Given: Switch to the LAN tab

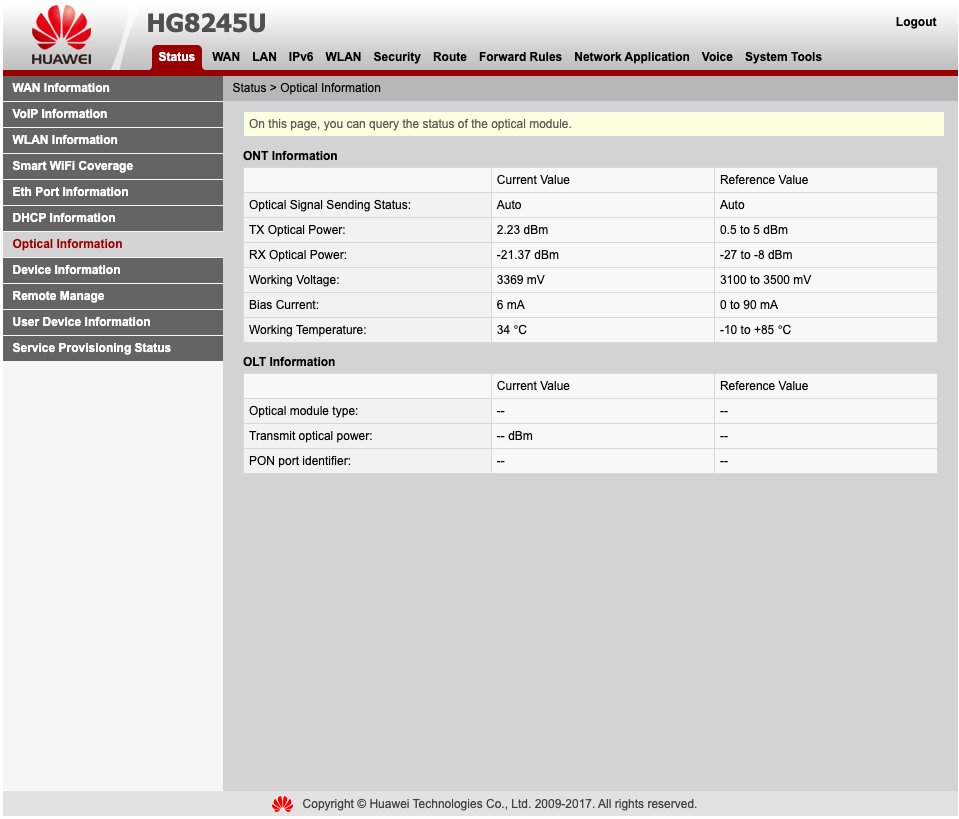Looking at the screenshot, I should (264, 57).
